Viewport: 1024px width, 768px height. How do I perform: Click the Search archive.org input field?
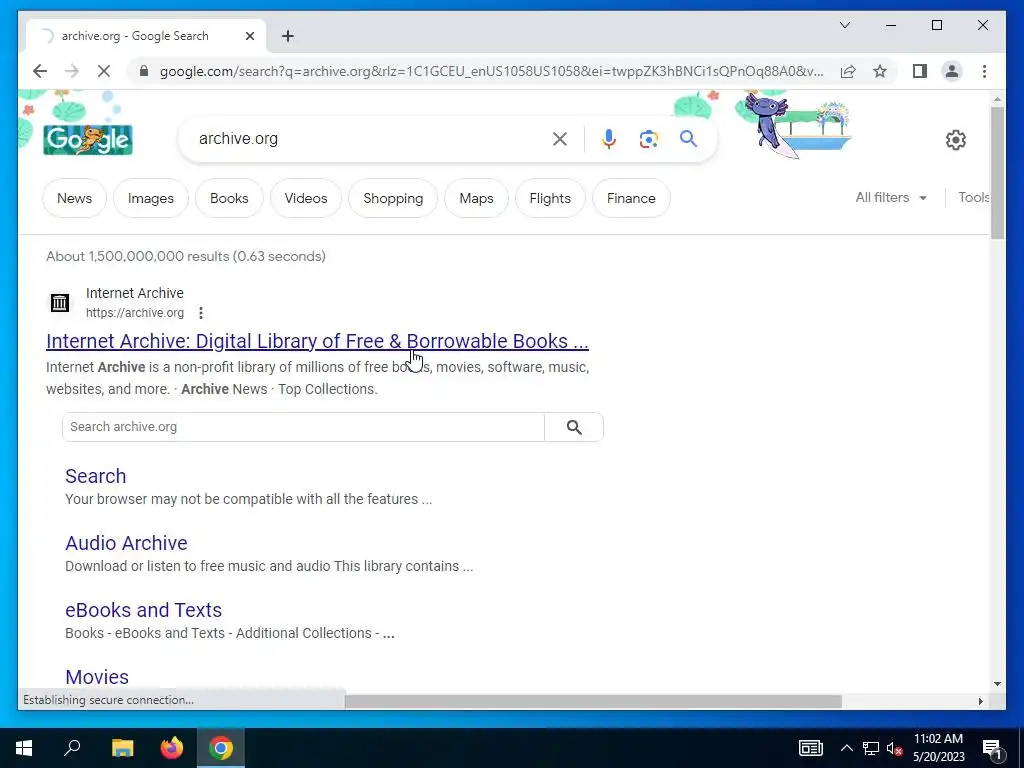click(x=303, y=427)
